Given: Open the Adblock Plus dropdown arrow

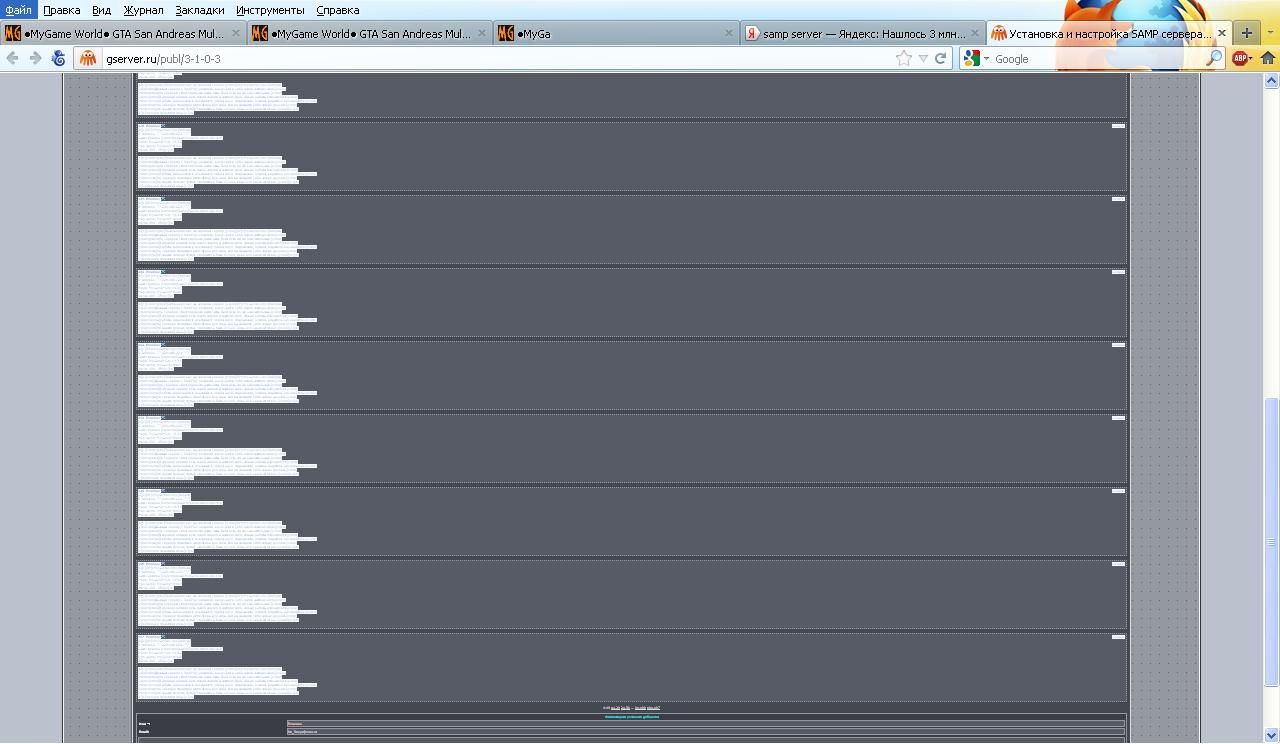Looking at the screenshot, I should point(1251,59).
